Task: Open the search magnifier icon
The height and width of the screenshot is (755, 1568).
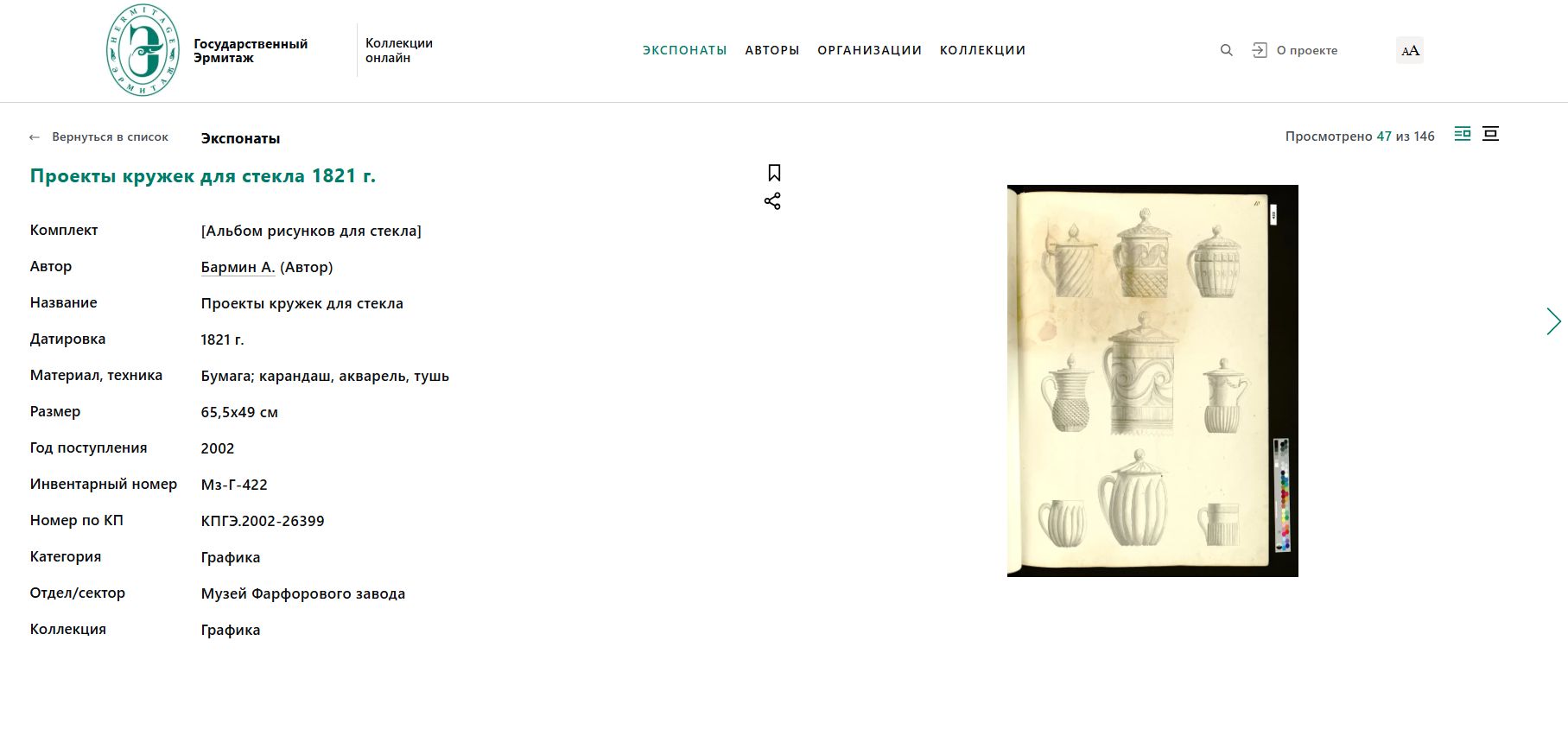Action: 1226,50
